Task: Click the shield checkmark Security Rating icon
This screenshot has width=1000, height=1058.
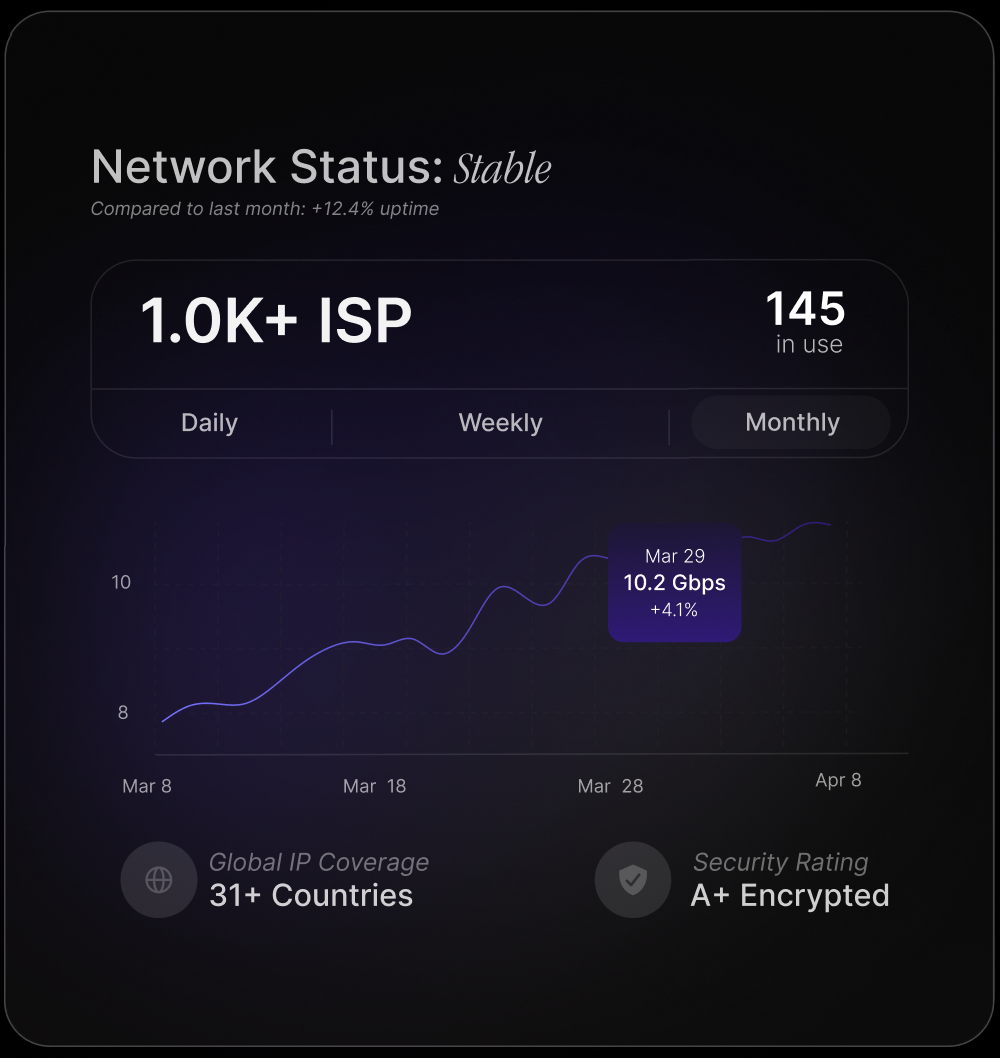Action: (632, 880)
